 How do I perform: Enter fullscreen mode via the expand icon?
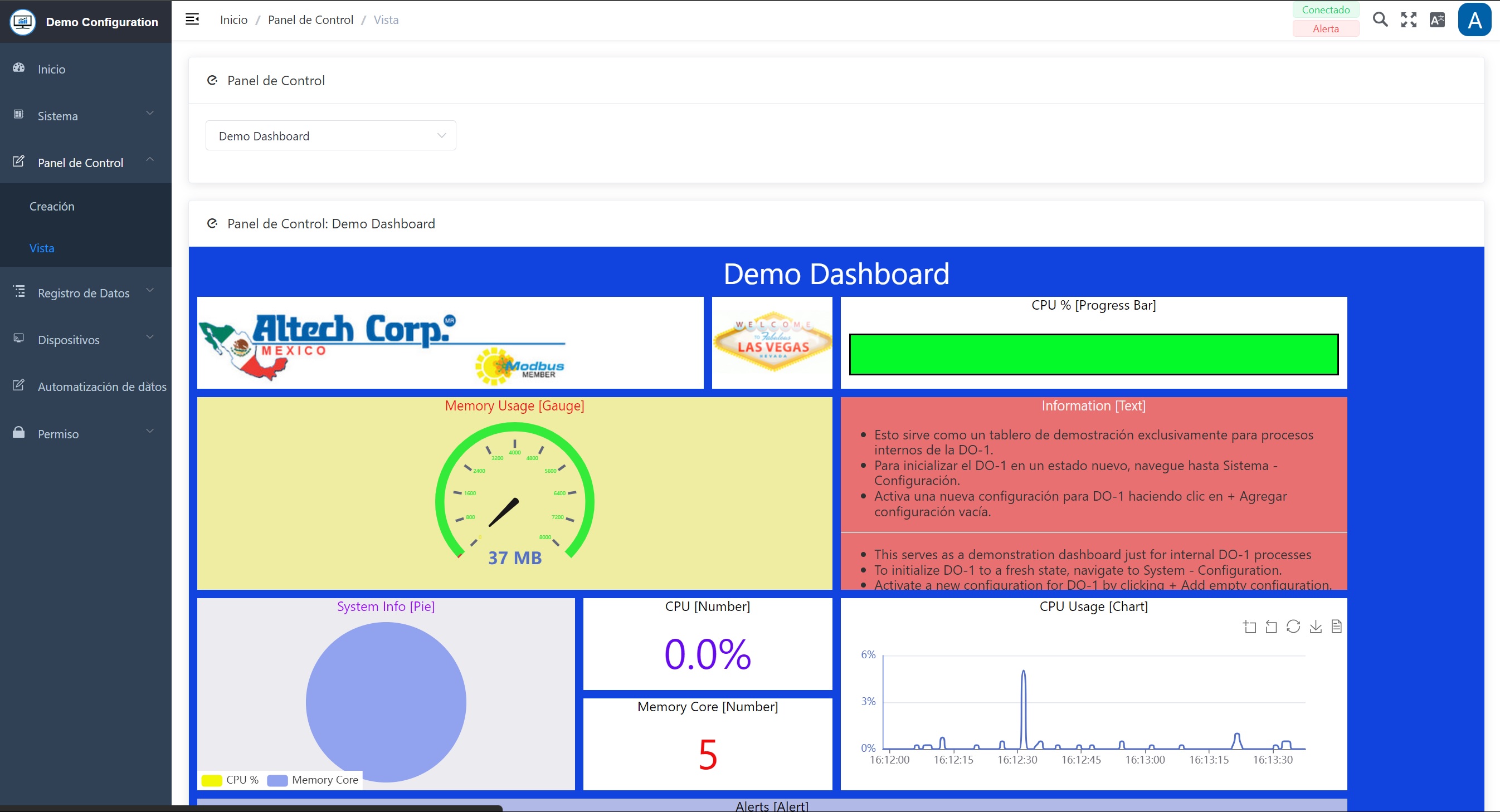pyautogui.click(x=1409, y=20)
